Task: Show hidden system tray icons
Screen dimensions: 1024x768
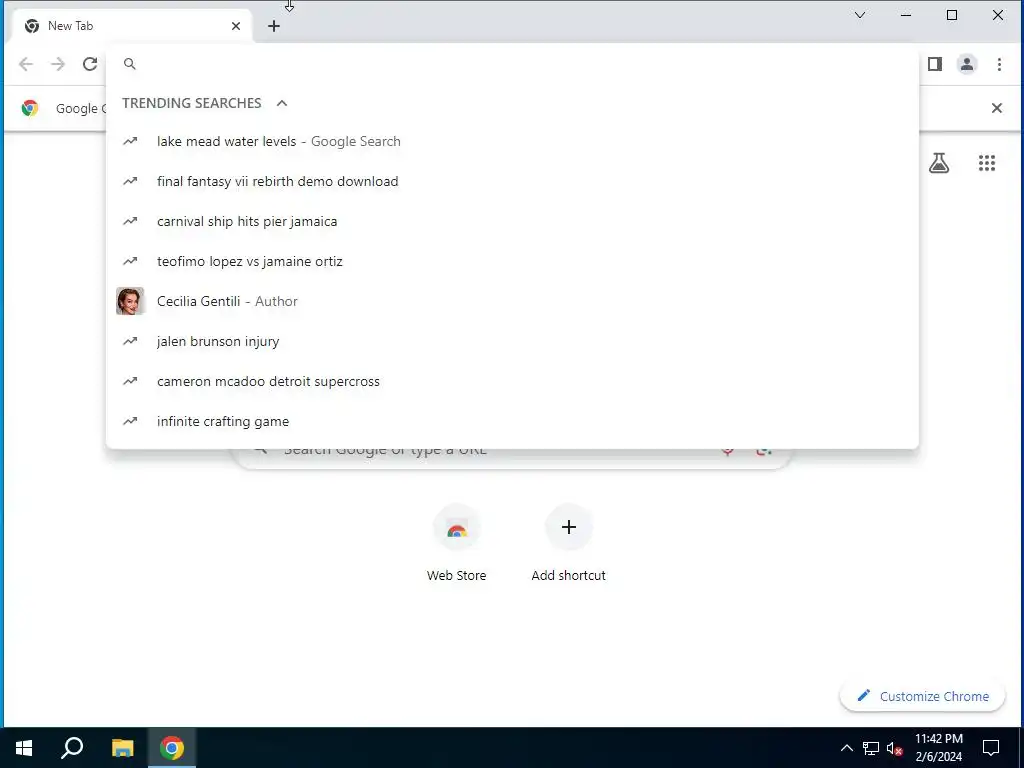Action: (846, 748)
